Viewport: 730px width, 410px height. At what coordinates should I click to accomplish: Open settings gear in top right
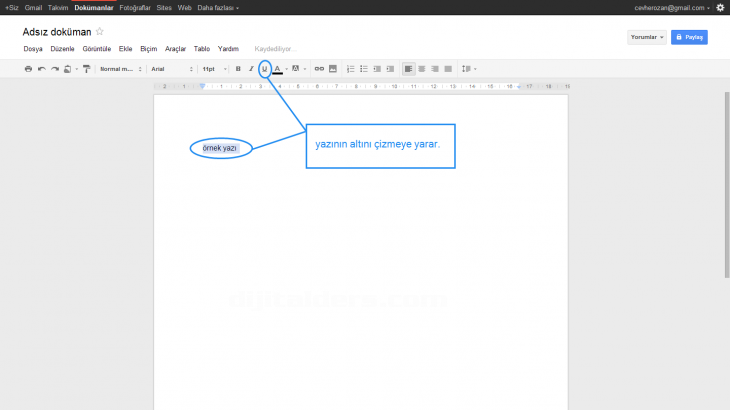720,7
